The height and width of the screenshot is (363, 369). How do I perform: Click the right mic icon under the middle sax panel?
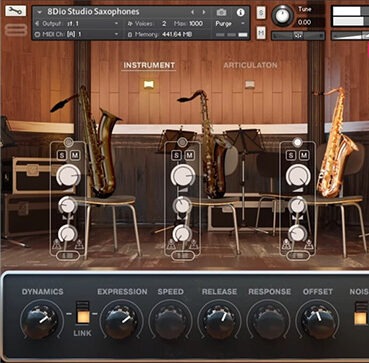pyautogui.click(x=194, y=245)
